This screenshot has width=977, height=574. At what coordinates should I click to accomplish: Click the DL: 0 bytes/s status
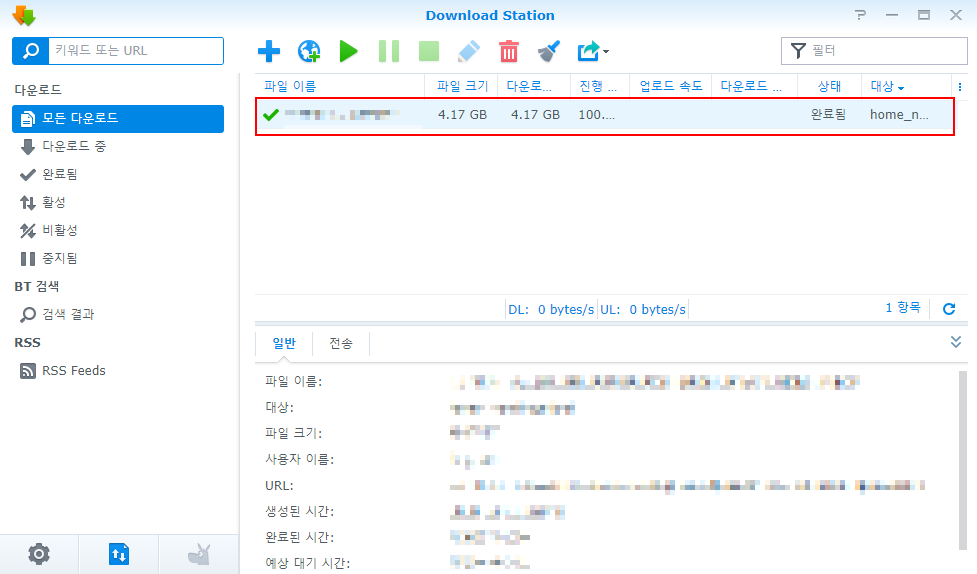551,310
